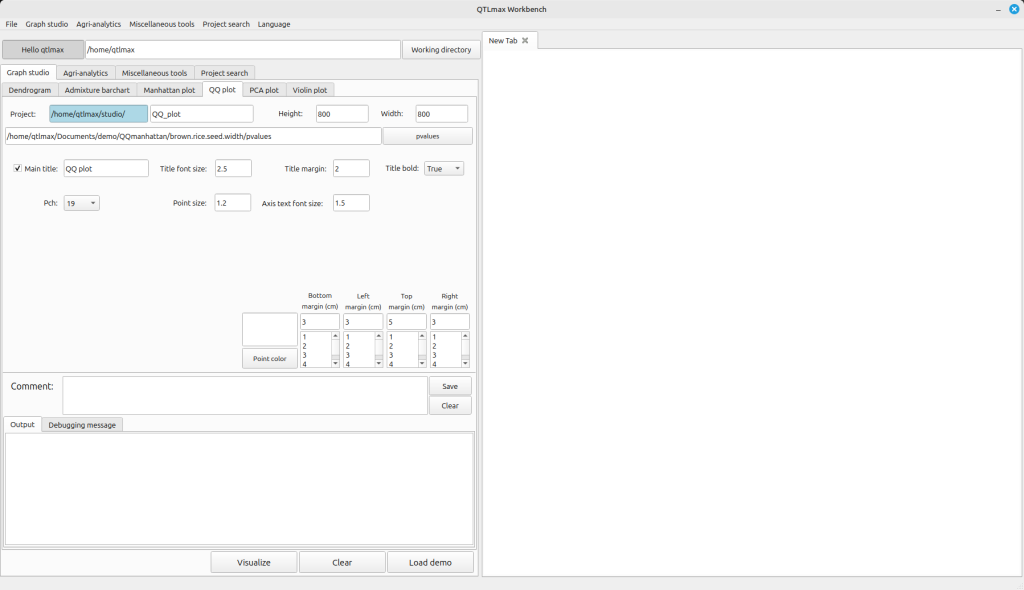Save the comment
Image resolution: width=1024 pixels, height=590 pixels.
[450, 386]
